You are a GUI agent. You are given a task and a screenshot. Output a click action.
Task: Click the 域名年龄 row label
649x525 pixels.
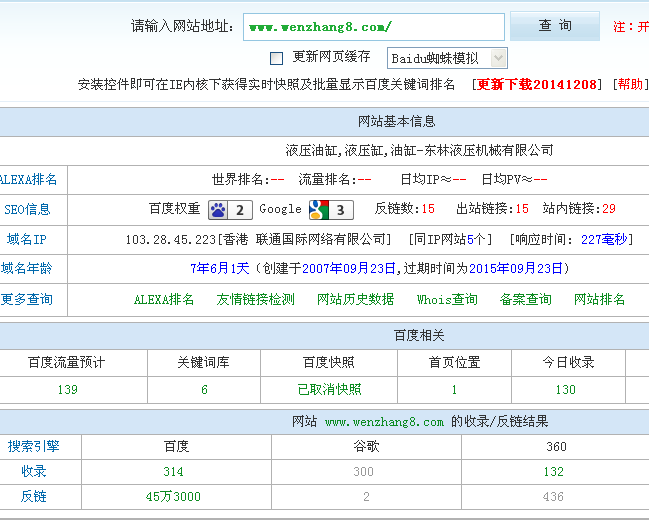[x=27, y=269]
